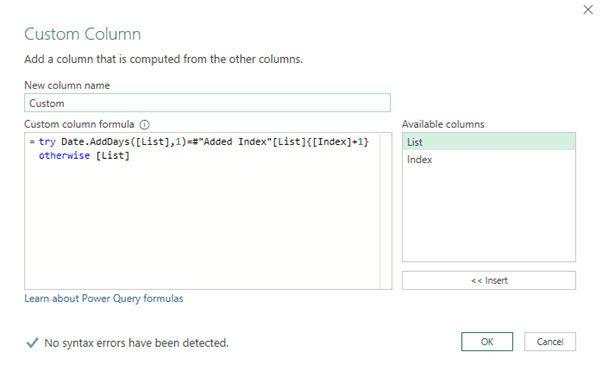Image resolution: width=602 pixels, height=377 pixels.
Task: Click the 'otherwise' keyword in formula
Action: [x=64, y=155]
